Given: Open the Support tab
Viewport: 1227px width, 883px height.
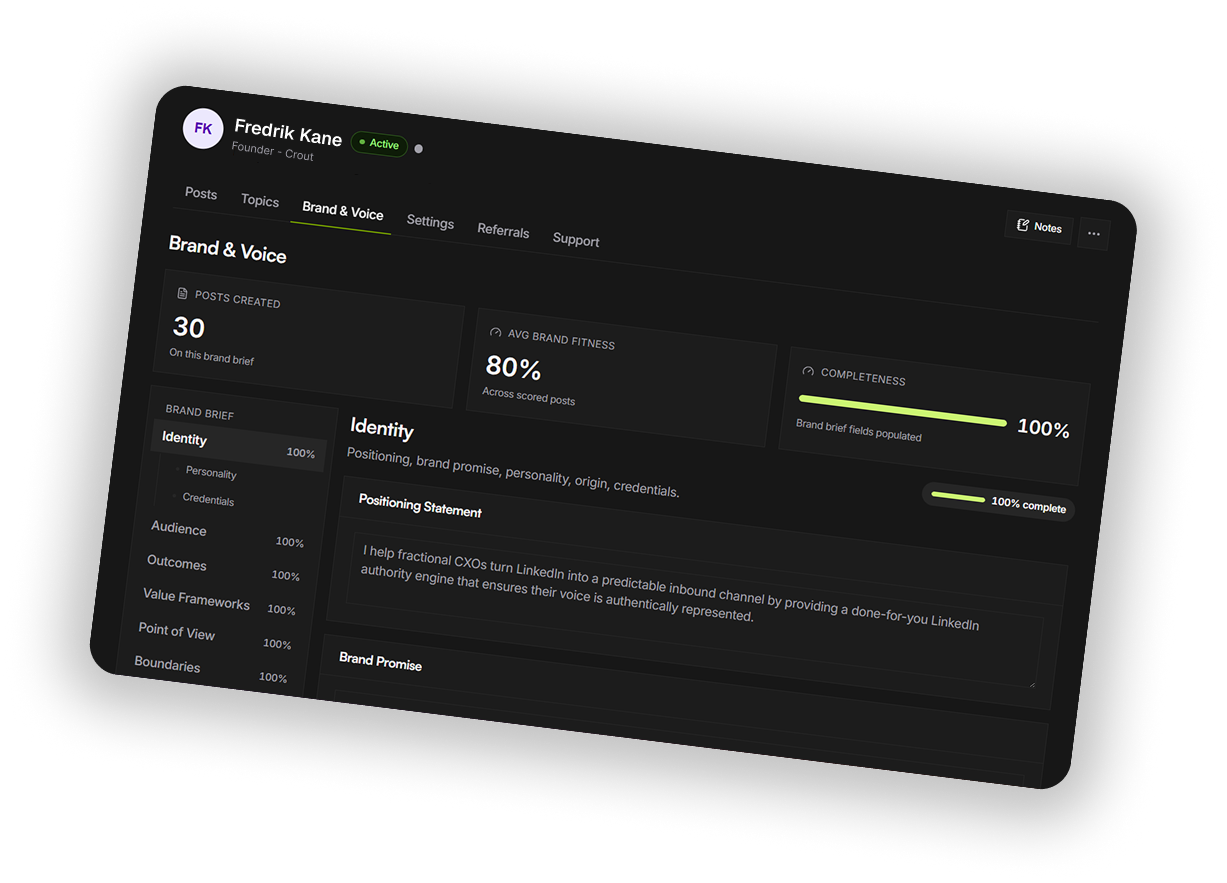Looking at the screenshot, I should pyautogui.click(x=576, y=240).
